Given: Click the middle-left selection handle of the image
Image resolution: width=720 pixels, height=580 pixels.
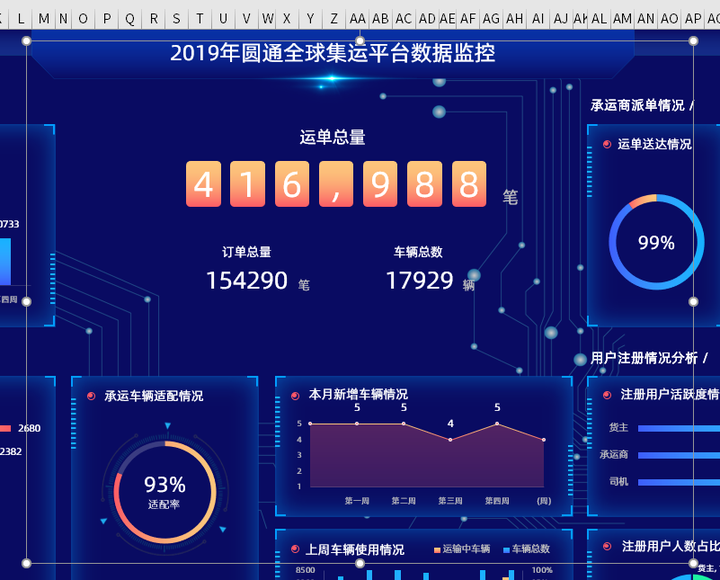Looking at the screenshot, I should pos(27,302).
